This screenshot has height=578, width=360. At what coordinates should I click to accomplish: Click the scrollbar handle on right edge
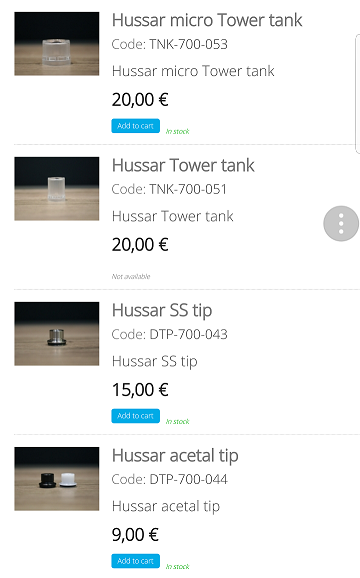pos(357,94)
